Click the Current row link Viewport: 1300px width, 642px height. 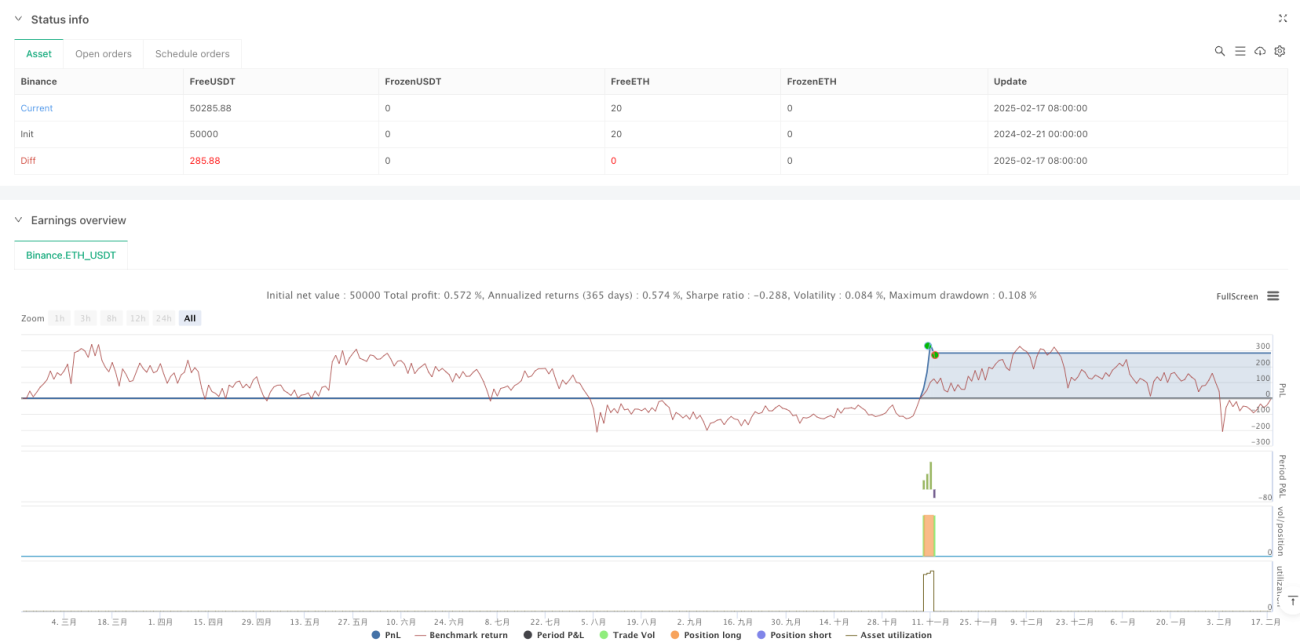(x=37, y=108)
